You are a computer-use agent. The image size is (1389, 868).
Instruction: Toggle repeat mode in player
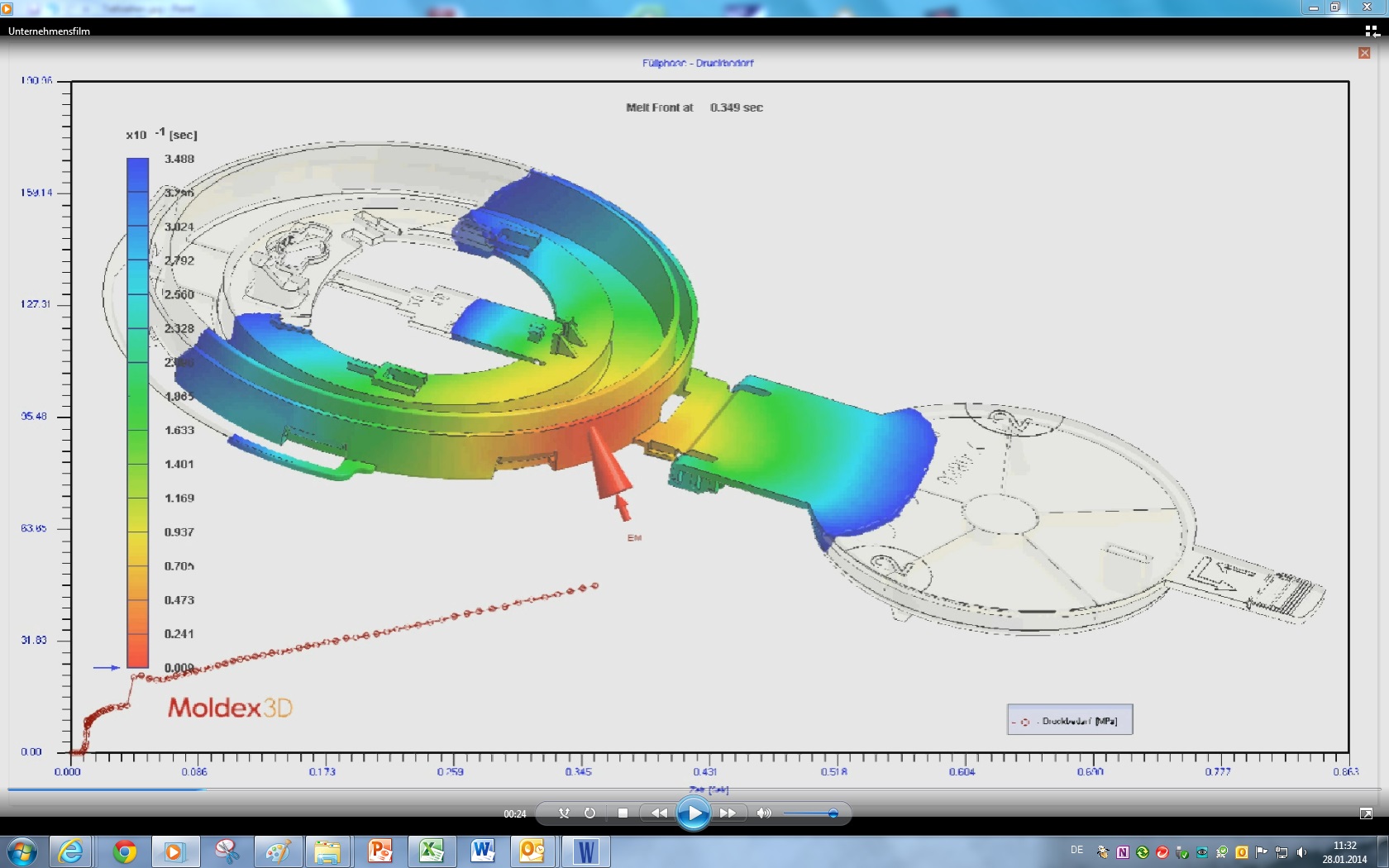[589, 813]
